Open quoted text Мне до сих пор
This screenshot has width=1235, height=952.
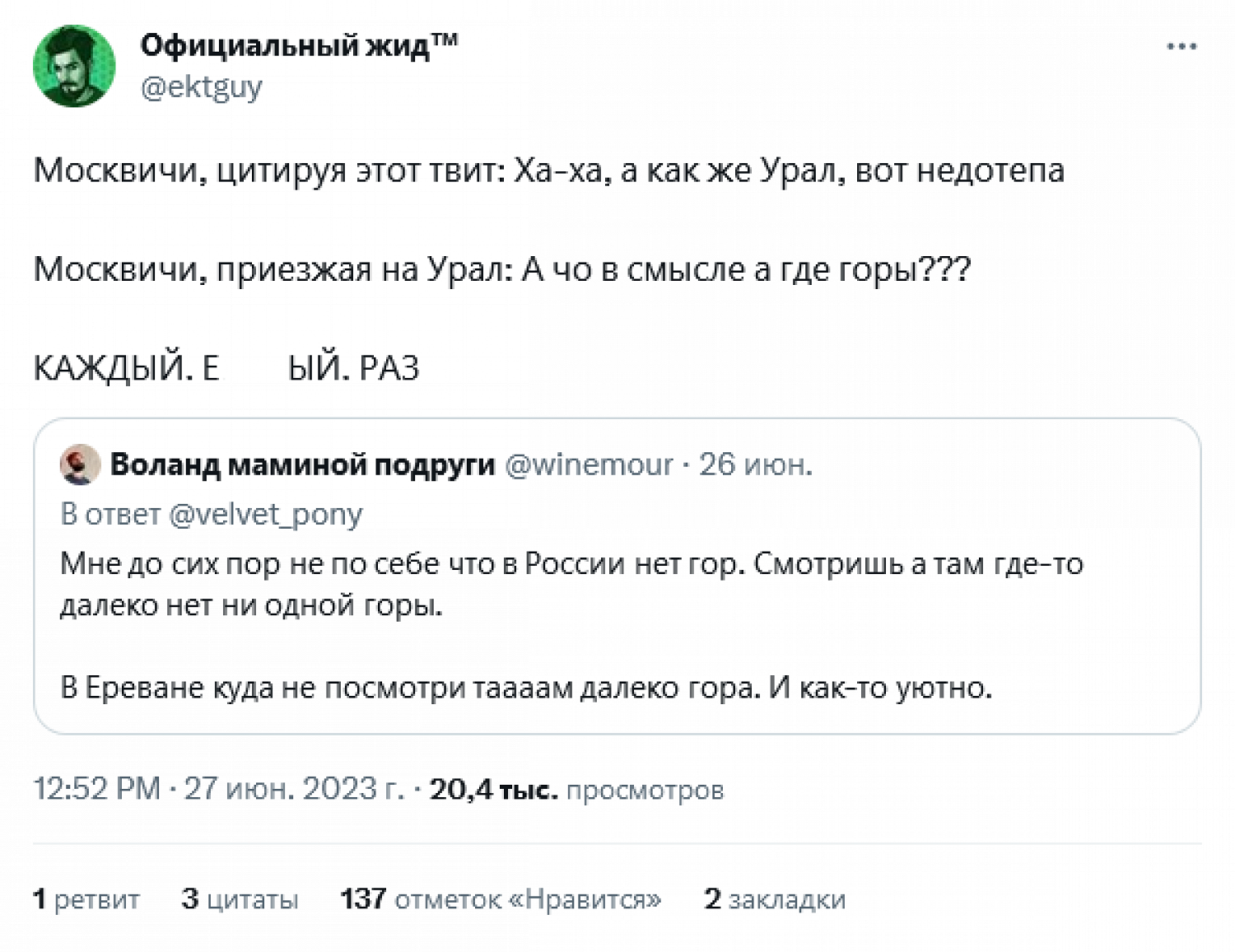tap(571, 584)
